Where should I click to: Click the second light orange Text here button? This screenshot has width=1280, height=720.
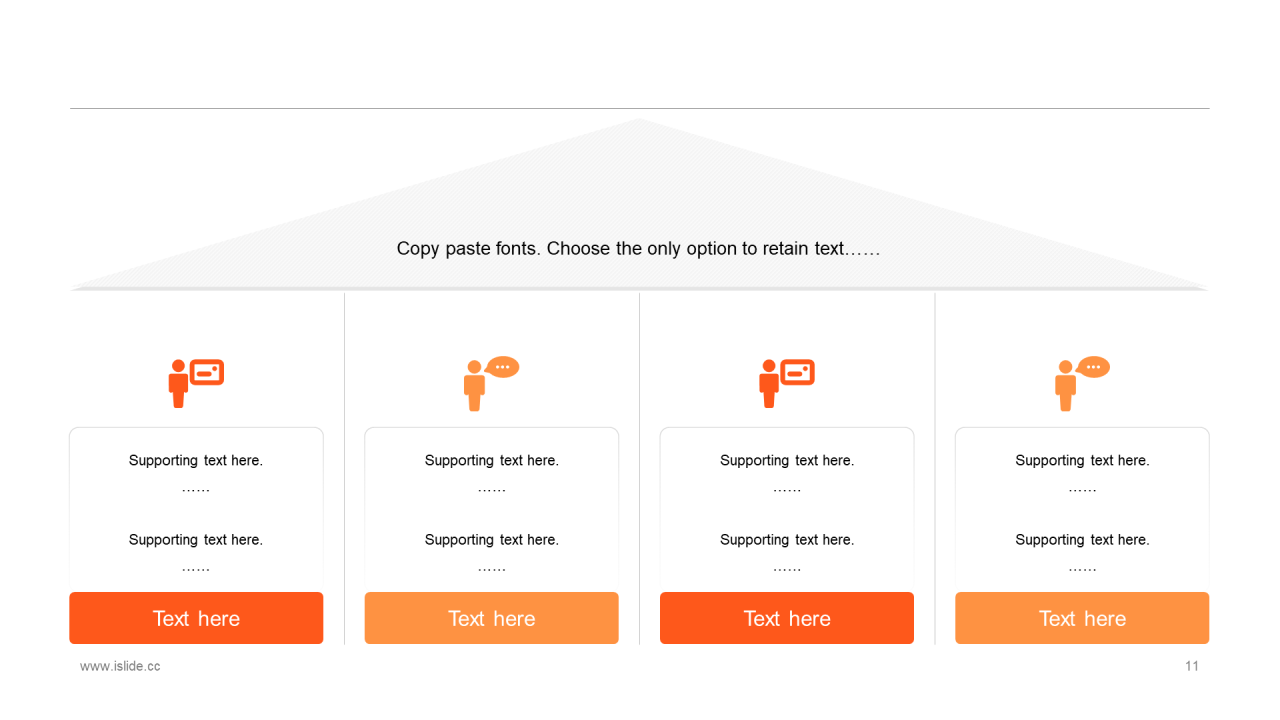[x=492, y=618]
